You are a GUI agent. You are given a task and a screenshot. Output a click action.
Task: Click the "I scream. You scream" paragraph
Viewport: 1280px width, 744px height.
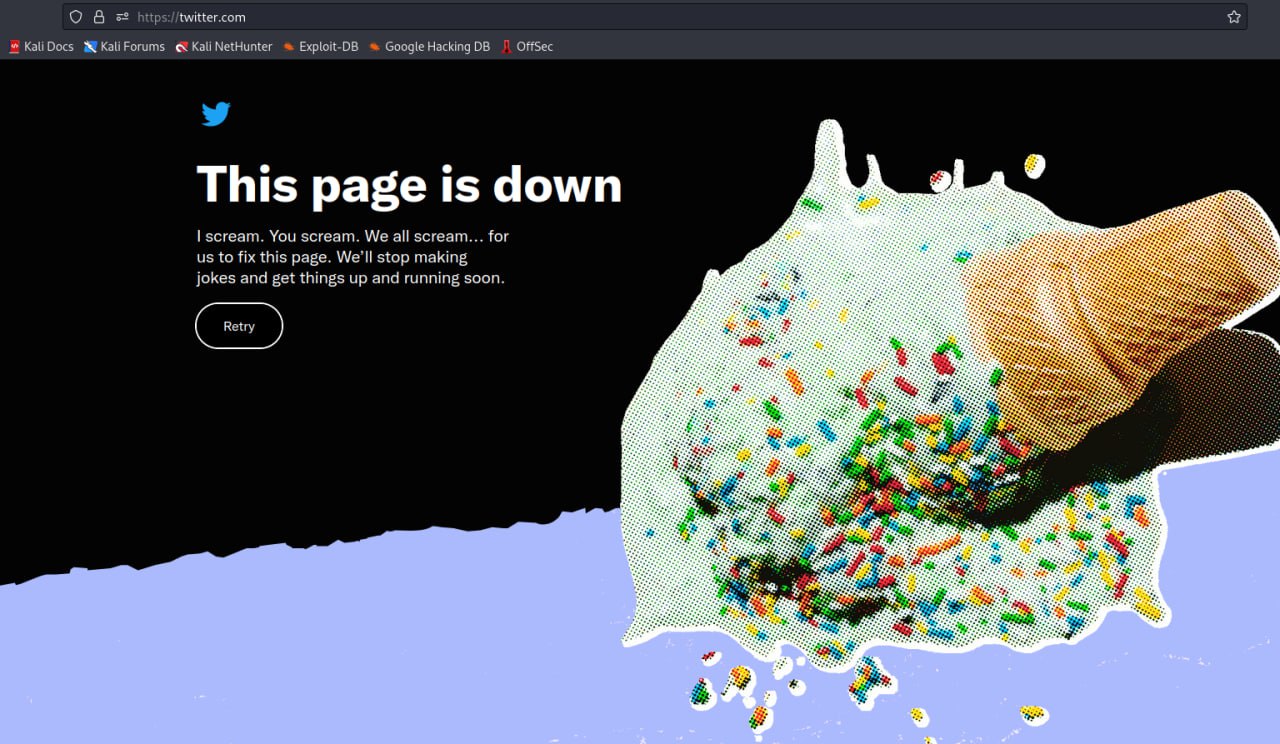[352, 257]
